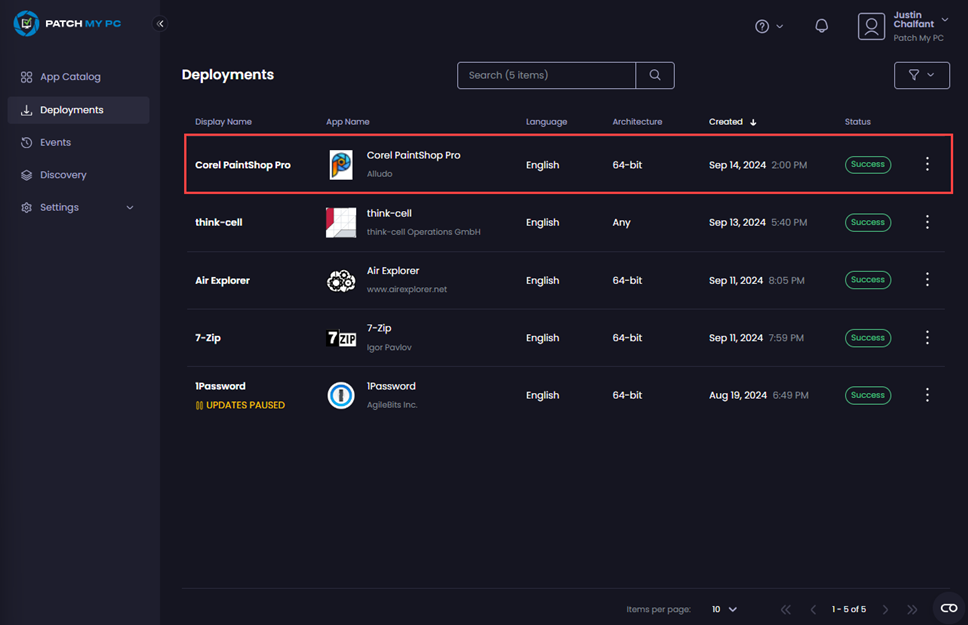Collapse the sidebar with the arrow icon
Viewport: 968px width, 625px height.
160,23
